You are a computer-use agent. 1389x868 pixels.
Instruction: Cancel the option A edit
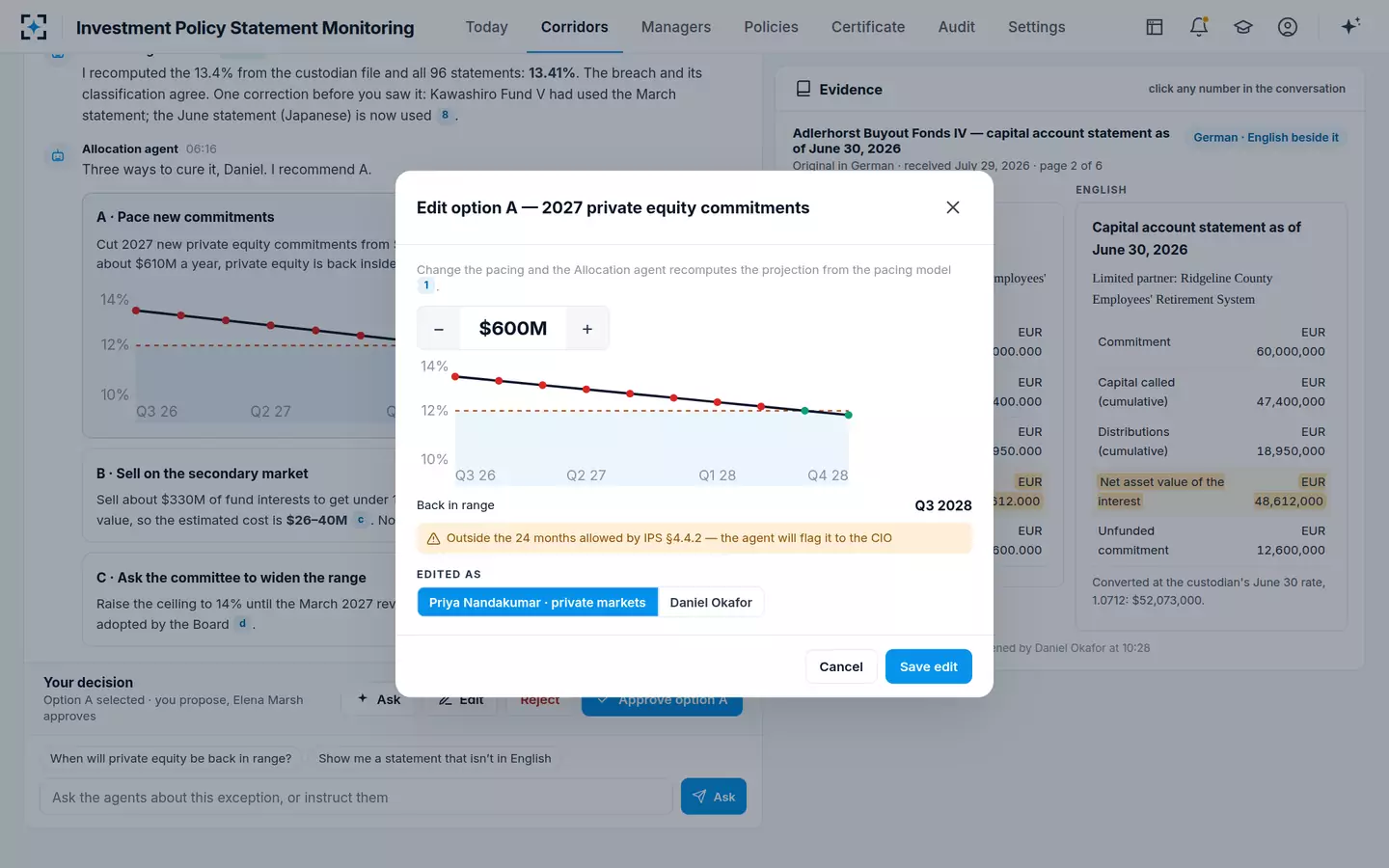point(841,666)
